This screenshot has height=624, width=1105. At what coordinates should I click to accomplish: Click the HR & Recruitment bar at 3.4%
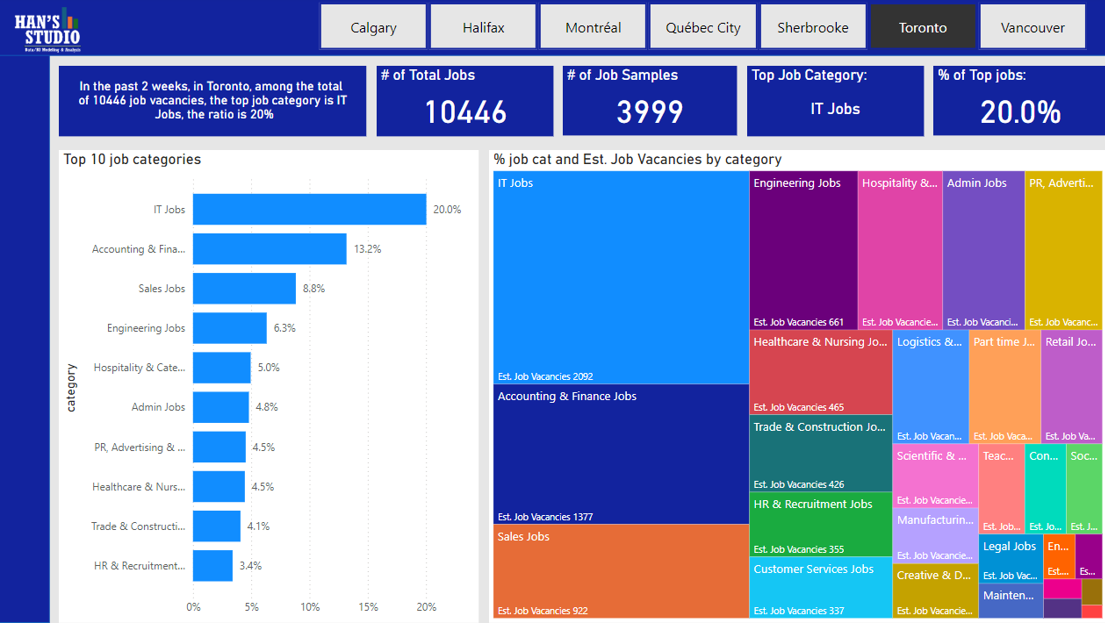pos(213,566)
